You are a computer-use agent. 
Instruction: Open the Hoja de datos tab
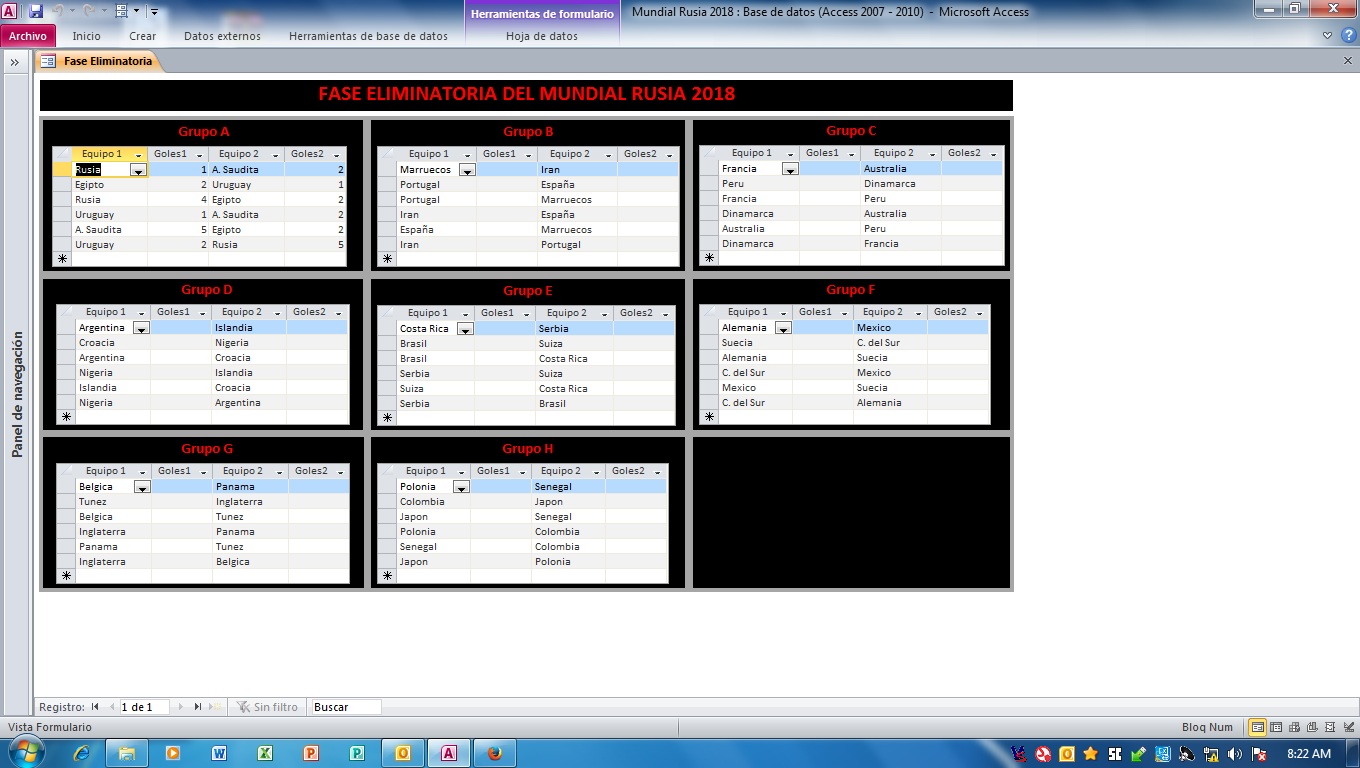(x=542, y=36)
